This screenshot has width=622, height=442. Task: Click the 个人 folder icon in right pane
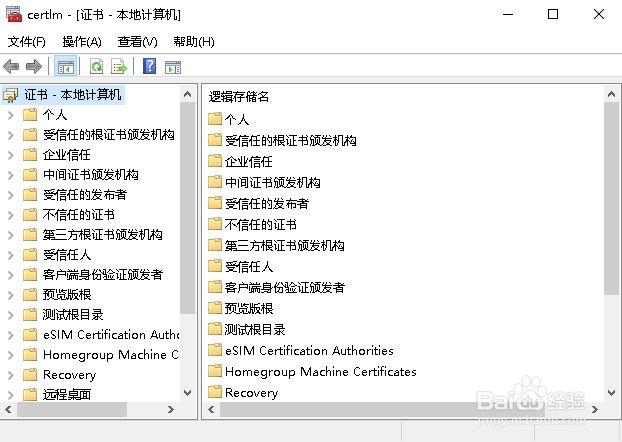pyautogui.click(x=215, y=119)
